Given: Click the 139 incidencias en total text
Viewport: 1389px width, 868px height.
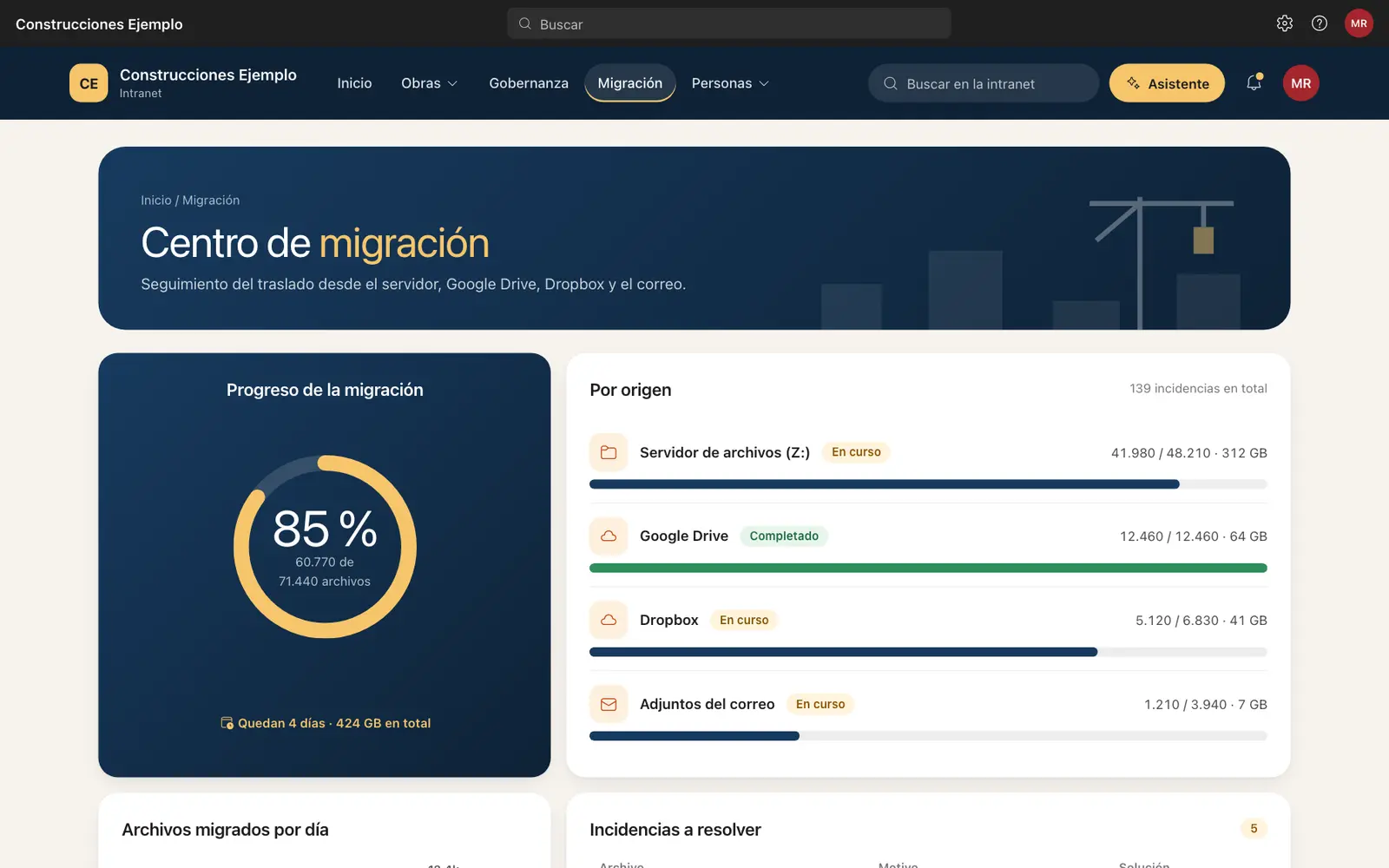Looking at the screenshot, I should (x=1198, y=388).
